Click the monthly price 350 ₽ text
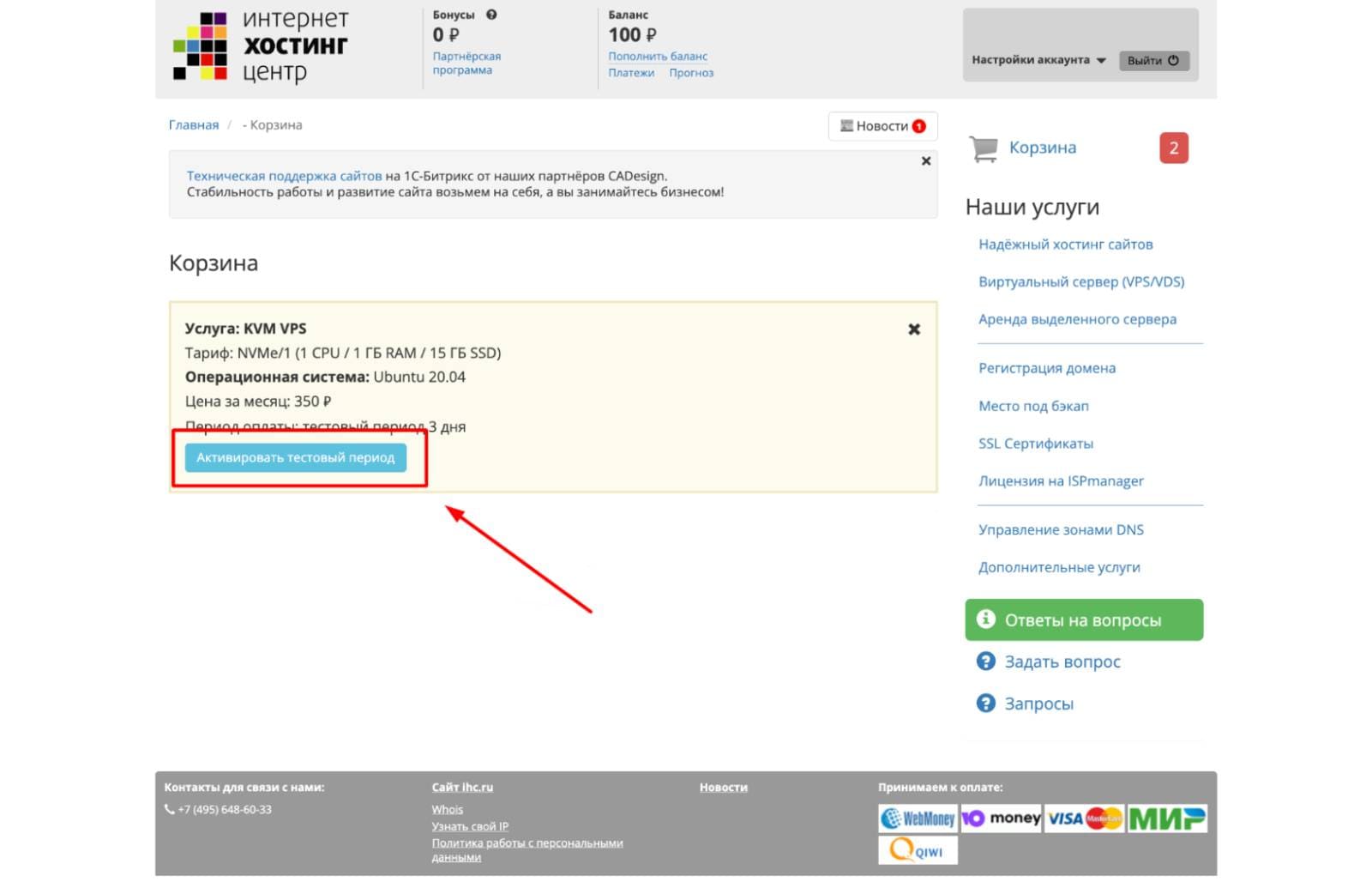This screenshot has width=1372, height=894. click(x=258, y=402)
